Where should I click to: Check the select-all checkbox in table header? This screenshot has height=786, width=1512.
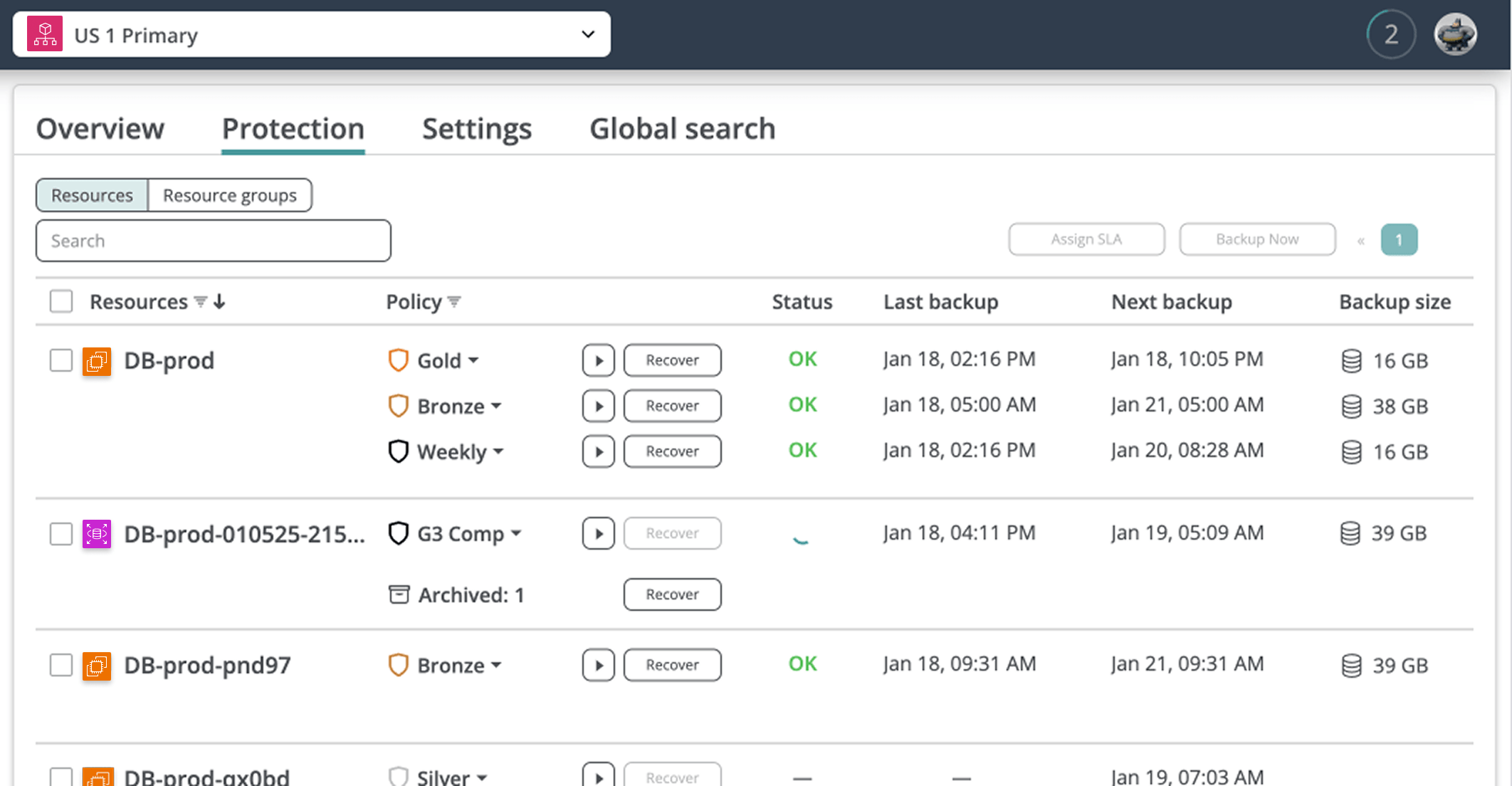pyautogui.click(x=61, y=301)
